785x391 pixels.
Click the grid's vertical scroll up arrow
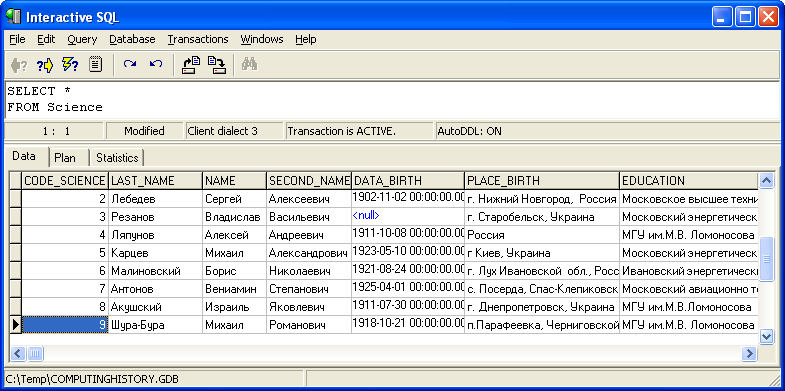pyautogui.click(x=766, y=181)
